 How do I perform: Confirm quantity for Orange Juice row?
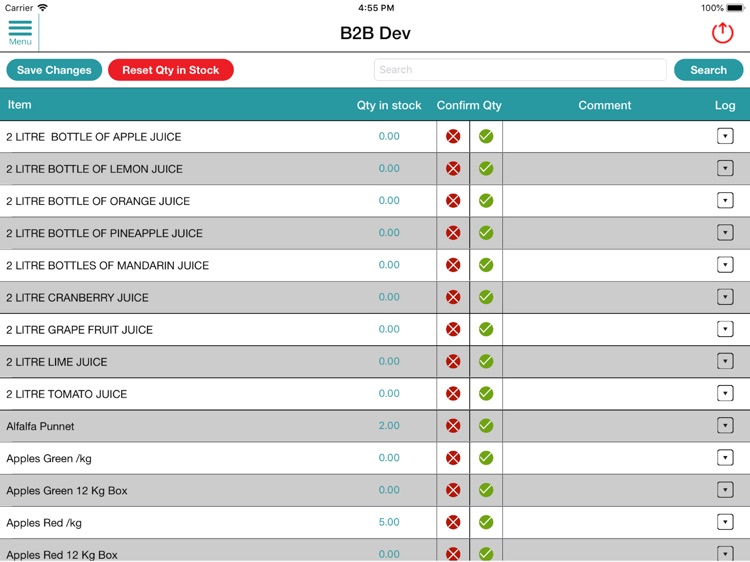pos(486,200)
